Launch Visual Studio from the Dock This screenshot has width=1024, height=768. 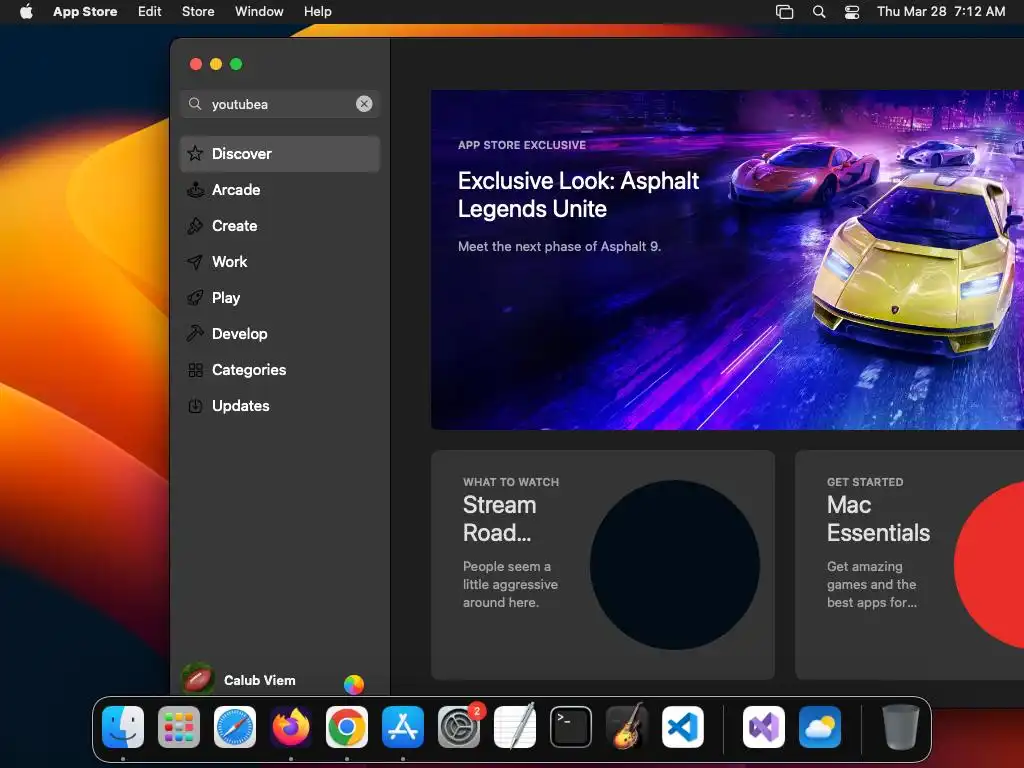[x=764, y=726]
